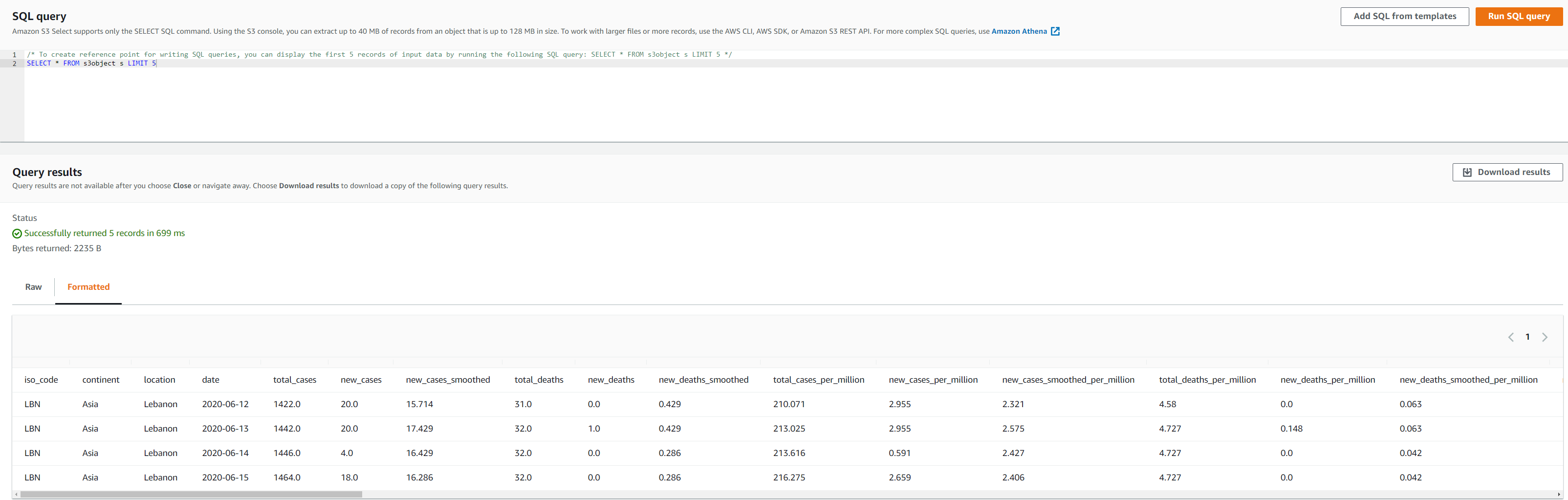This screenshot has width=1568, height=500.
Task: Go to the previous results page arrow
Action: tap(1510, 337)
